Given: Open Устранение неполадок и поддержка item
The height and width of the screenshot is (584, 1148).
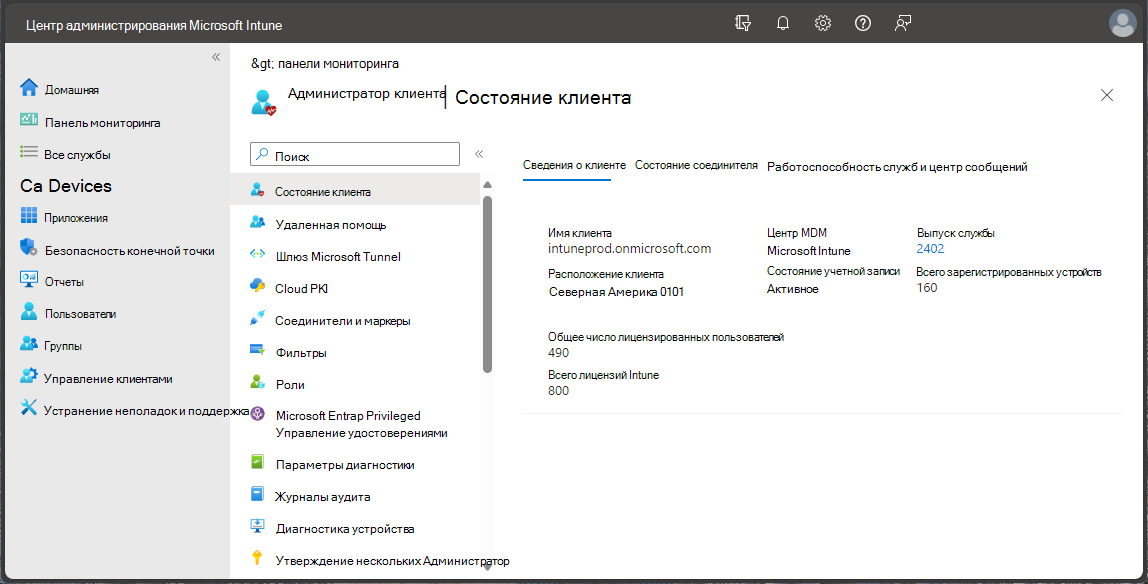Looking at the screenshot, I should 146,411.
